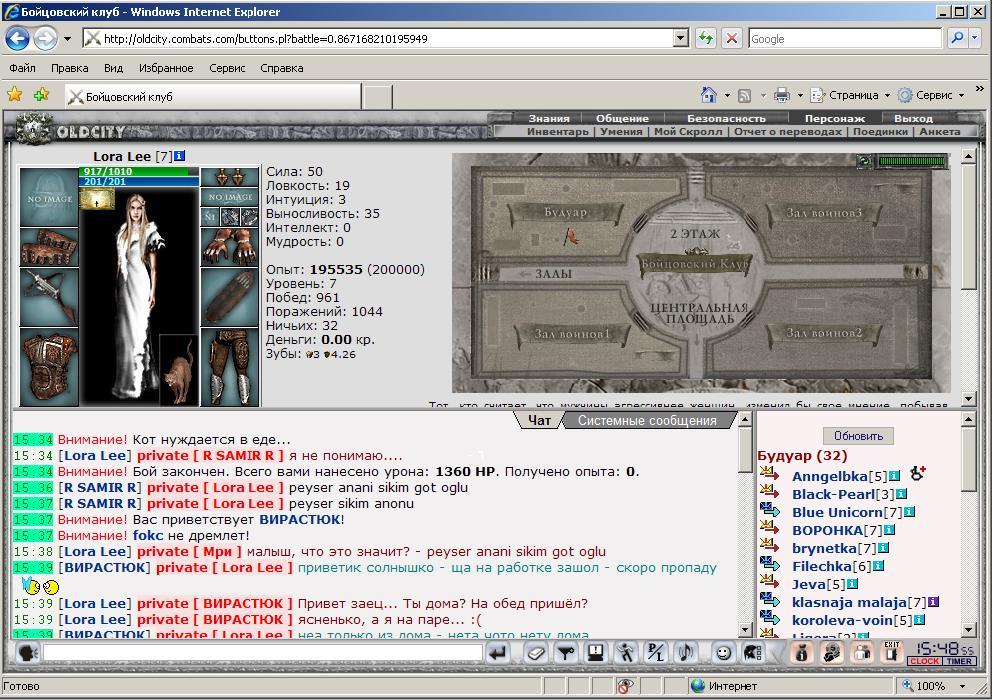Click the clan skull emblem icon in bottom toolbar
This screenshot has width=992, height=700.
831,652
